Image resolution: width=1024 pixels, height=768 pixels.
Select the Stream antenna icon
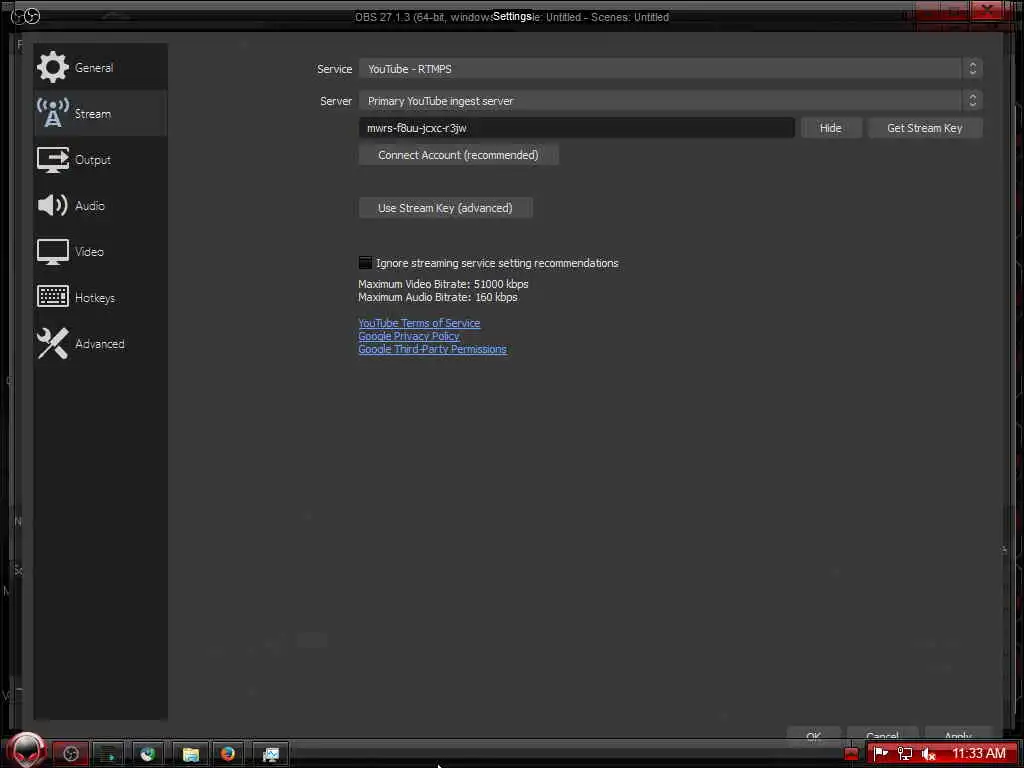pyautogui.click(x=52, y=113)
